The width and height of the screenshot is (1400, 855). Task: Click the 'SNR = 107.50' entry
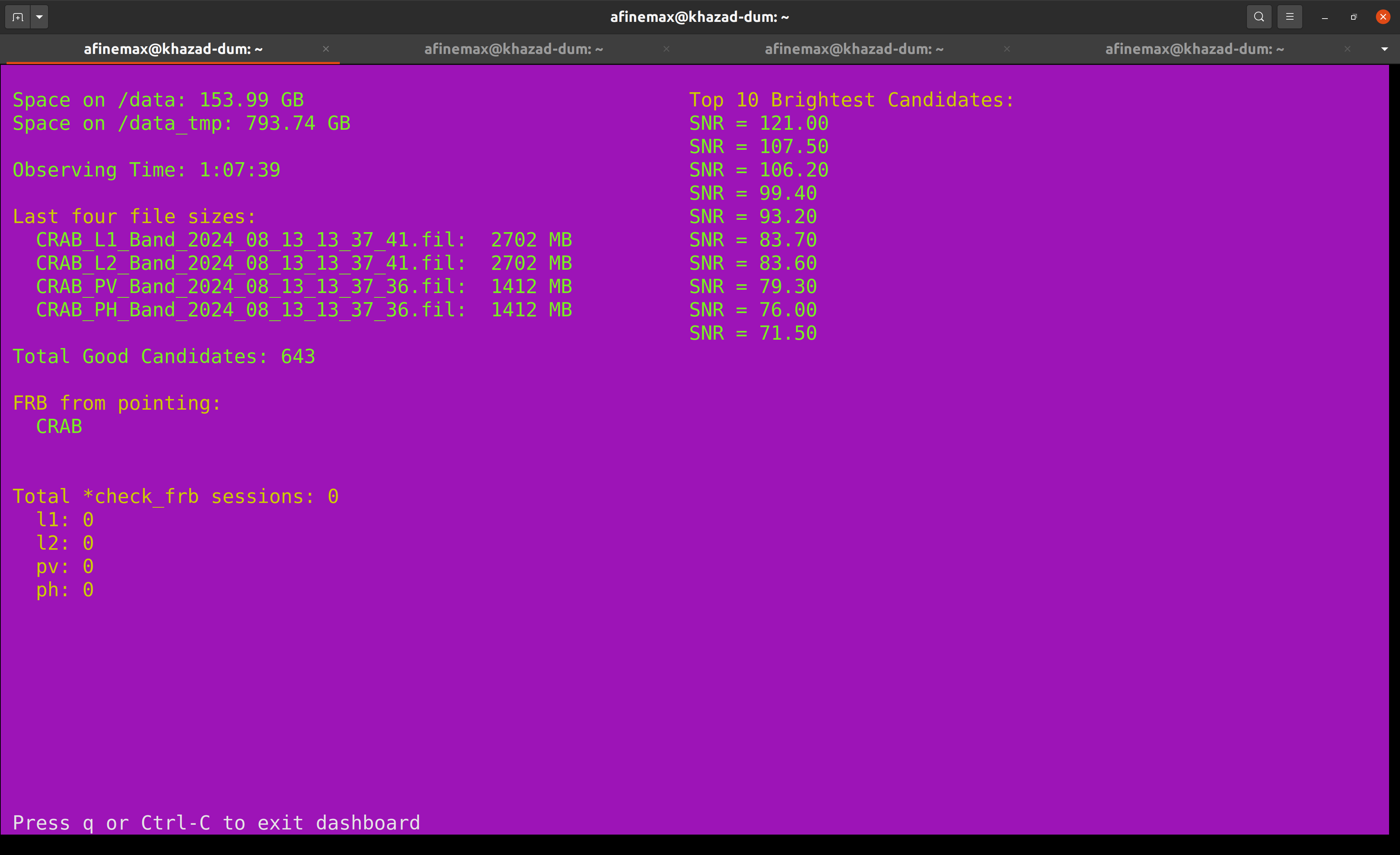click(759, 147)
